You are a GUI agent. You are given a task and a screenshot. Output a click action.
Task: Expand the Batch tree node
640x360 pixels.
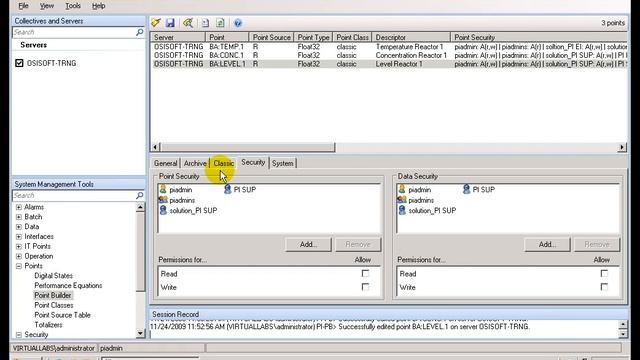19,217
